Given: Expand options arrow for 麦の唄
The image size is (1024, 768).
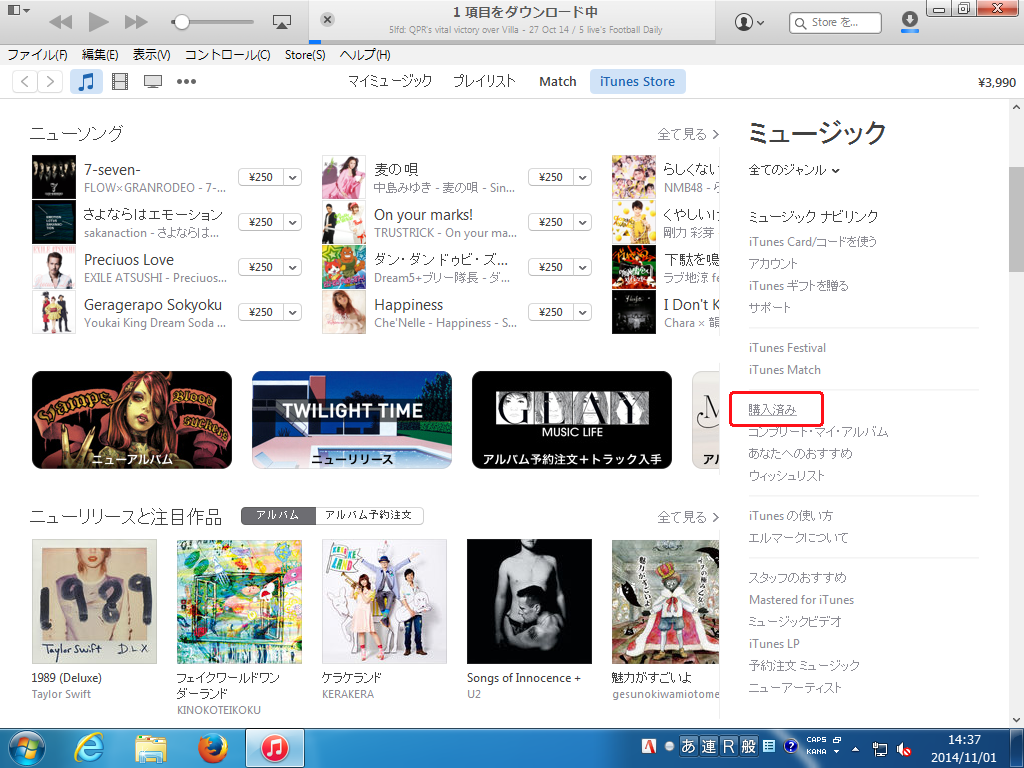Looking at the screenshot, I should 583,177.
